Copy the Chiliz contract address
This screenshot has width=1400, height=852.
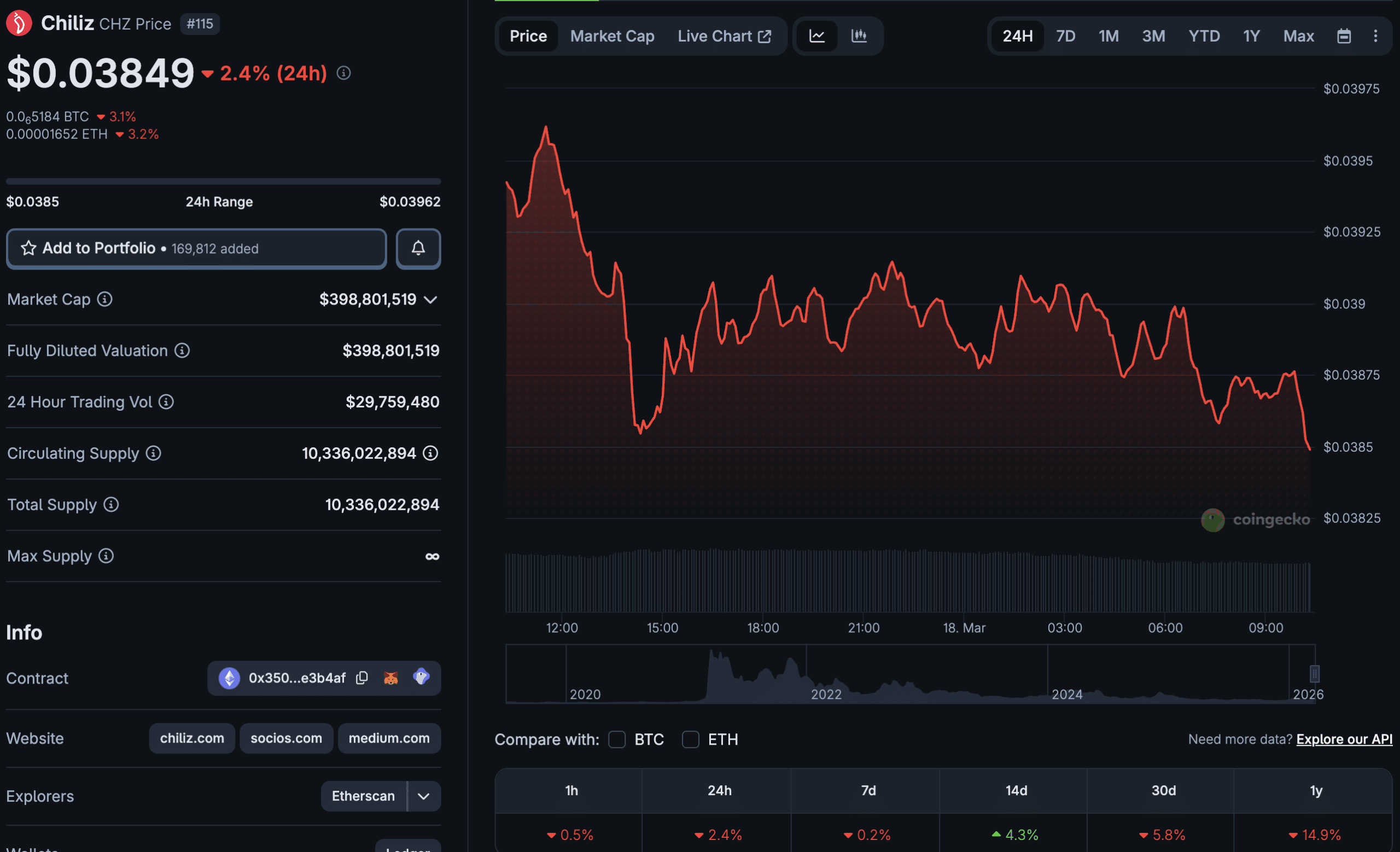[x=362, y=678]
